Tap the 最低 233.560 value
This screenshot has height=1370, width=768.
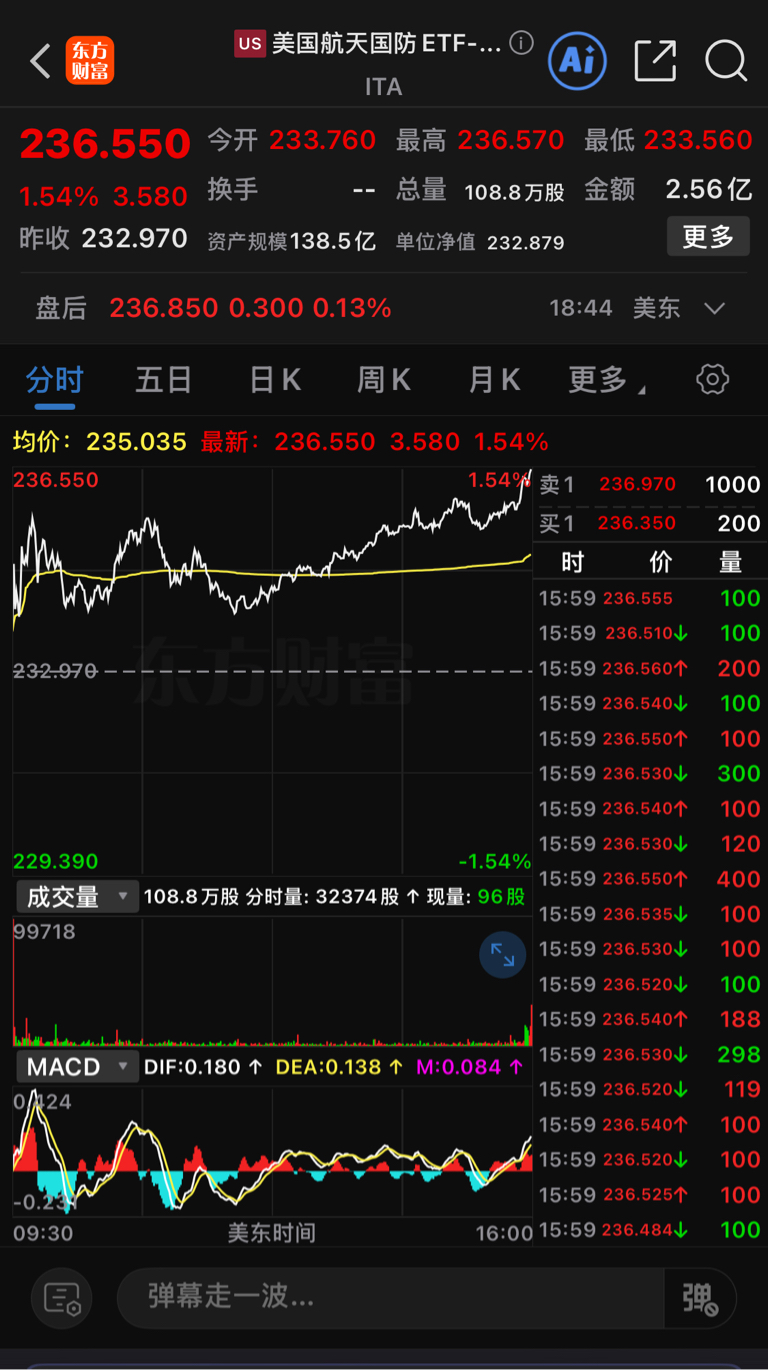[698, 141]
